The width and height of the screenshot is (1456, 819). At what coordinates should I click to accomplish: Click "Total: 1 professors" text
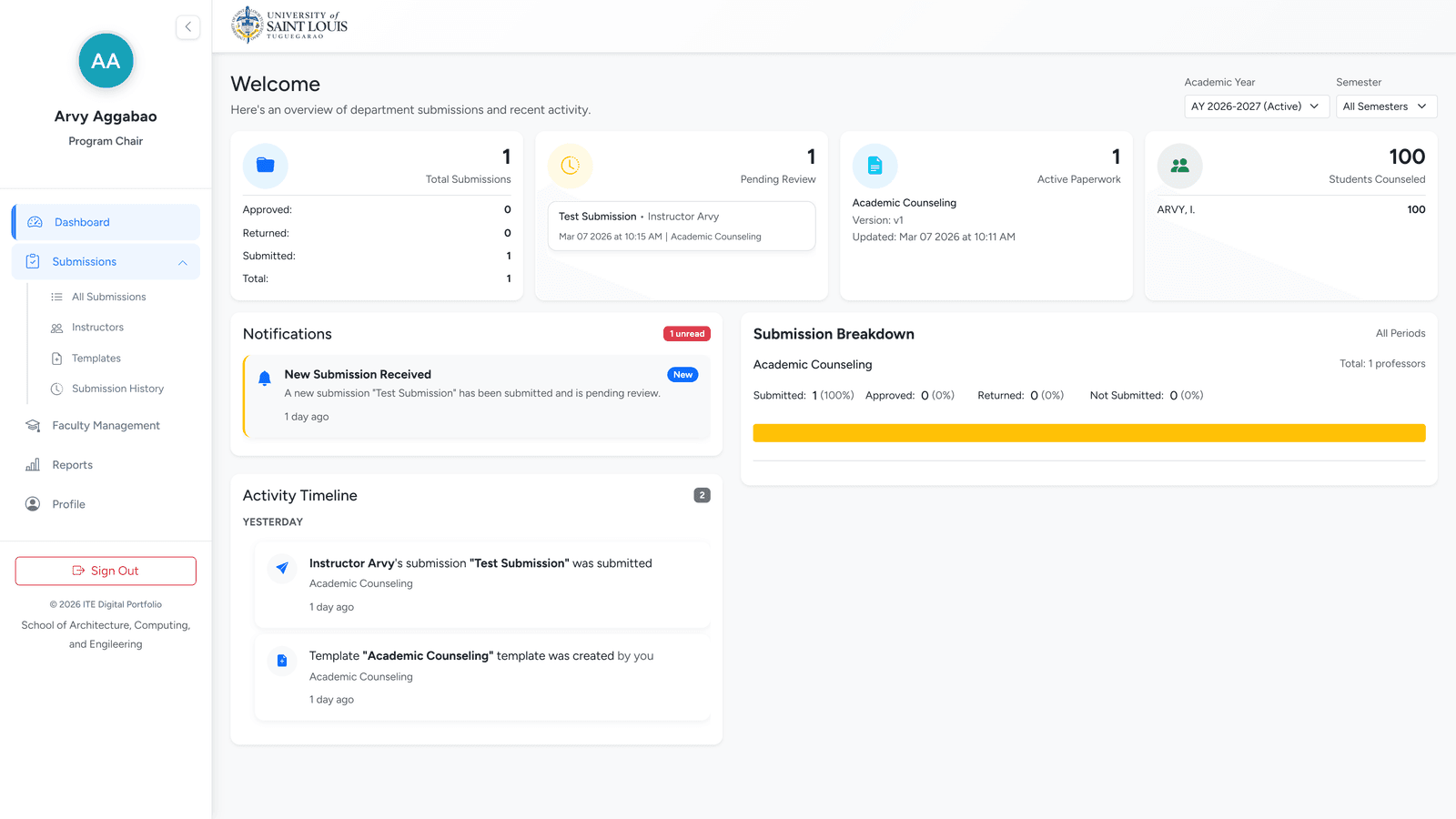pos(1382,364)
